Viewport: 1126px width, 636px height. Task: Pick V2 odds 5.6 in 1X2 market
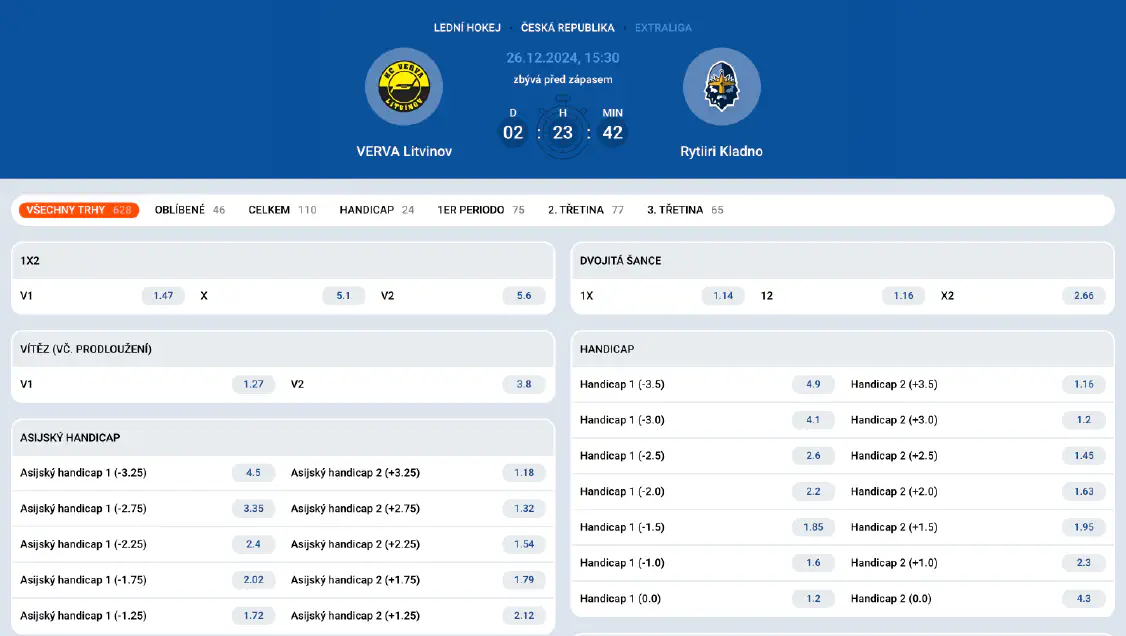523,295
